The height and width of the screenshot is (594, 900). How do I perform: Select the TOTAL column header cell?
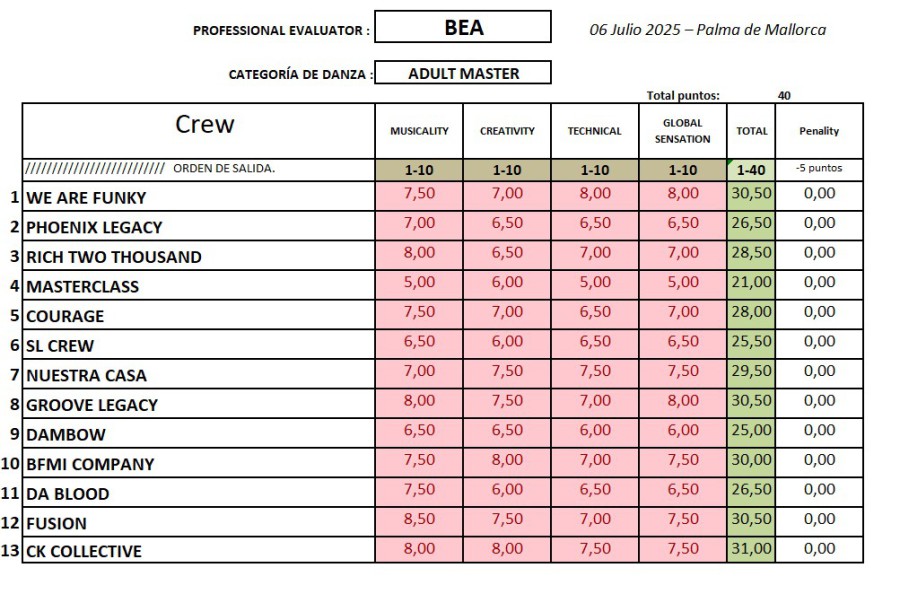coord(751,131)
